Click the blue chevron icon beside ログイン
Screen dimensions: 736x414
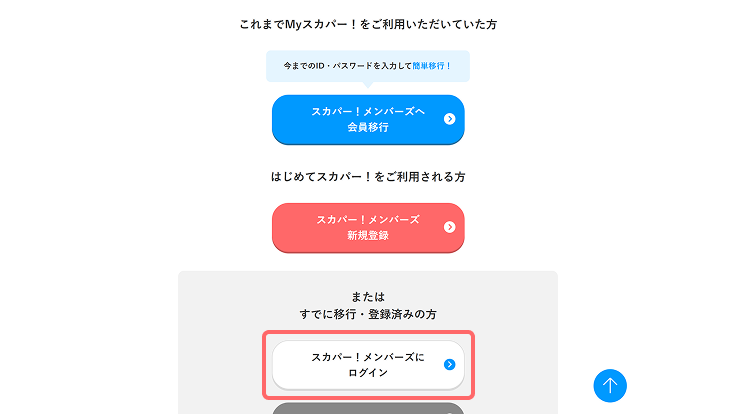pos(449,365)
